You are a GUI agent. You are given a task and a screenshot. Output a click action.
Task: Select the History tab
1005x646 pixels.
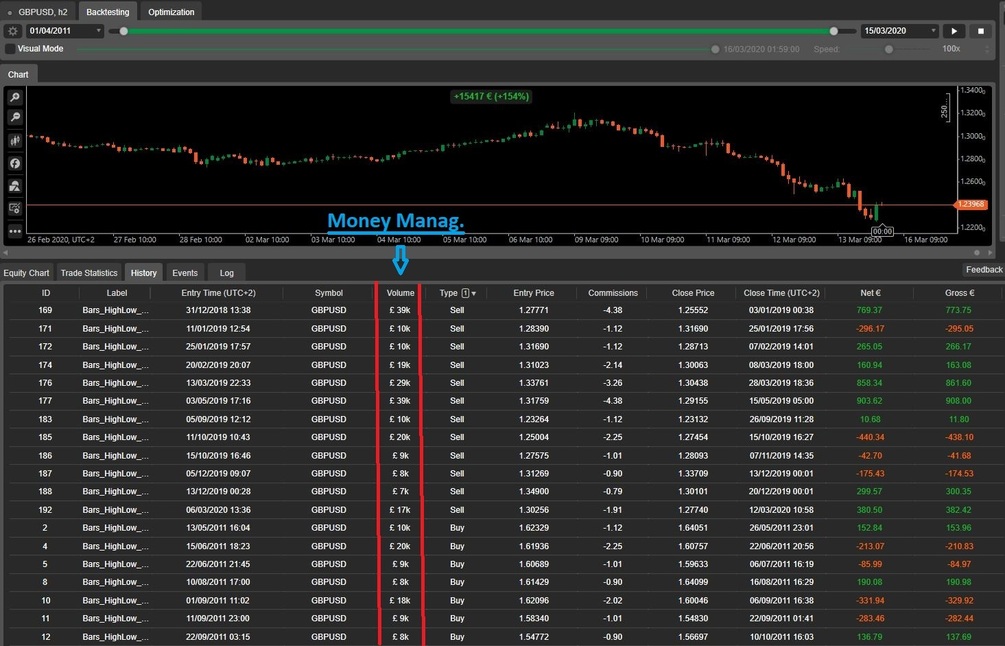coord(144,272)
